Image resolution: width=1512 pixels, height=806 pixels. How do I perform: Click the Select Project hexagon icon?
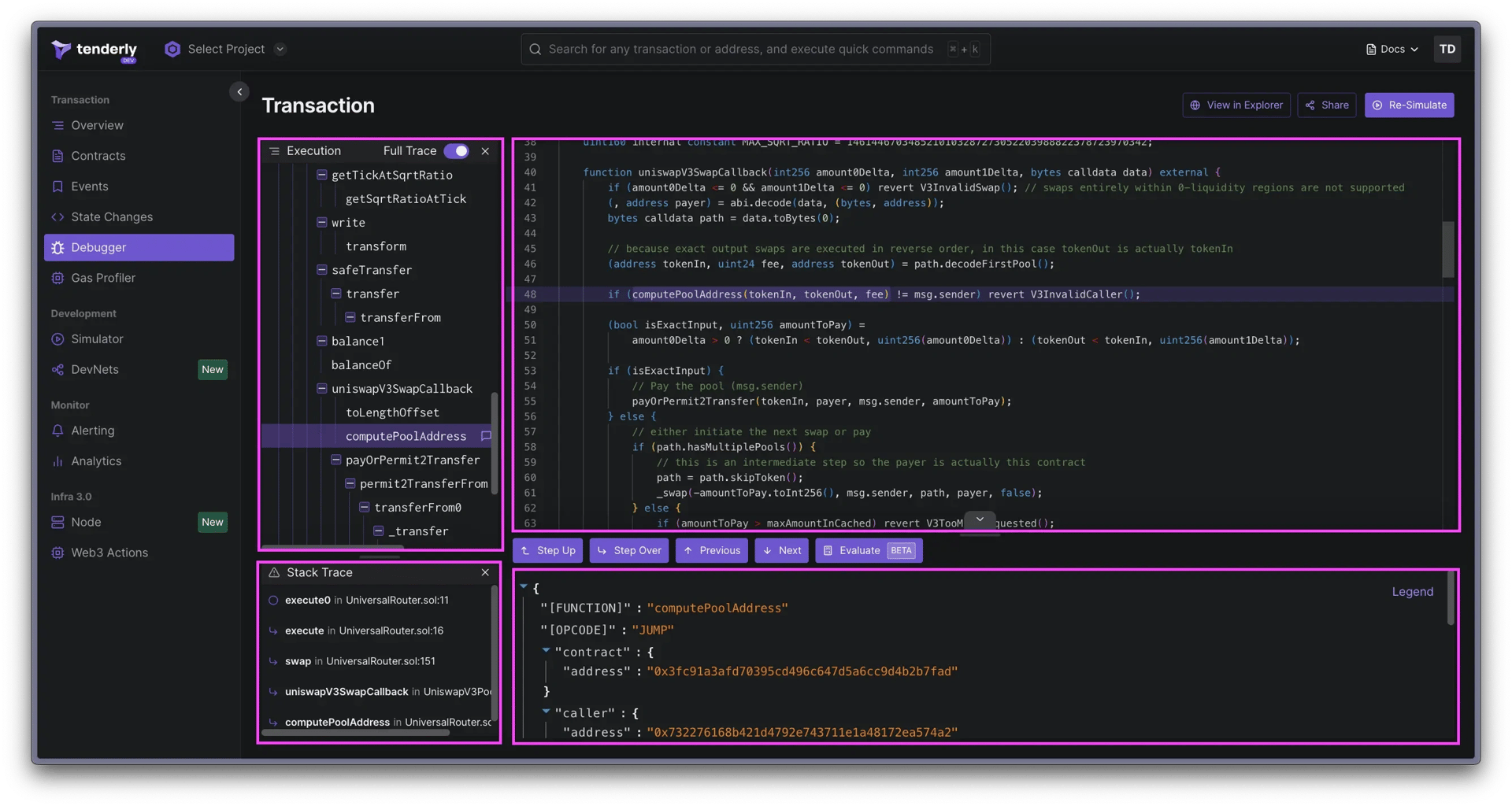click(172, 49)
